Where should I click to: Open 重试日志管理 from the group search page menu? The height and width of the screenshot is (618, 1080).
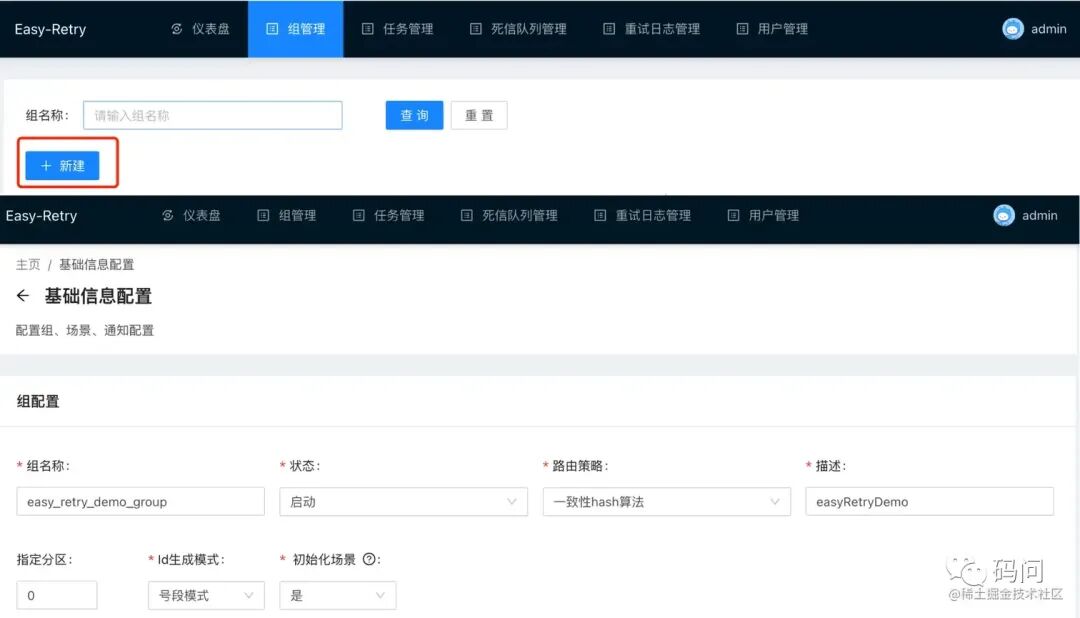[x=652, y=29]
